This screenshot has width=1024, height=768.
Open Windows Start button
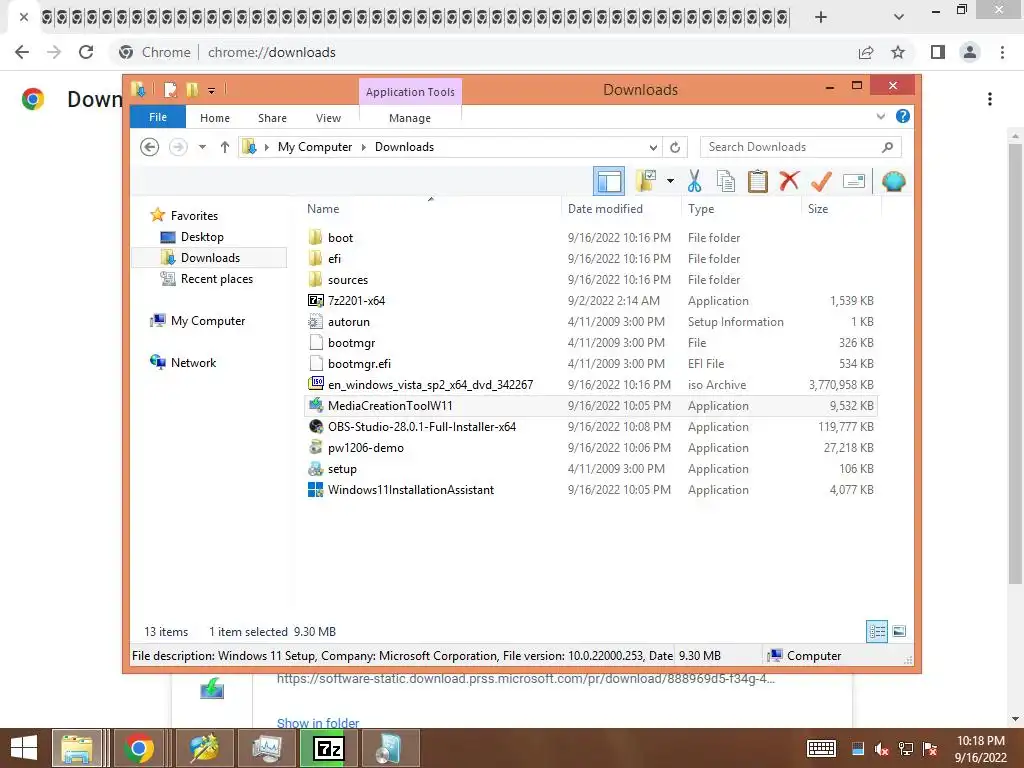(24, 748)
